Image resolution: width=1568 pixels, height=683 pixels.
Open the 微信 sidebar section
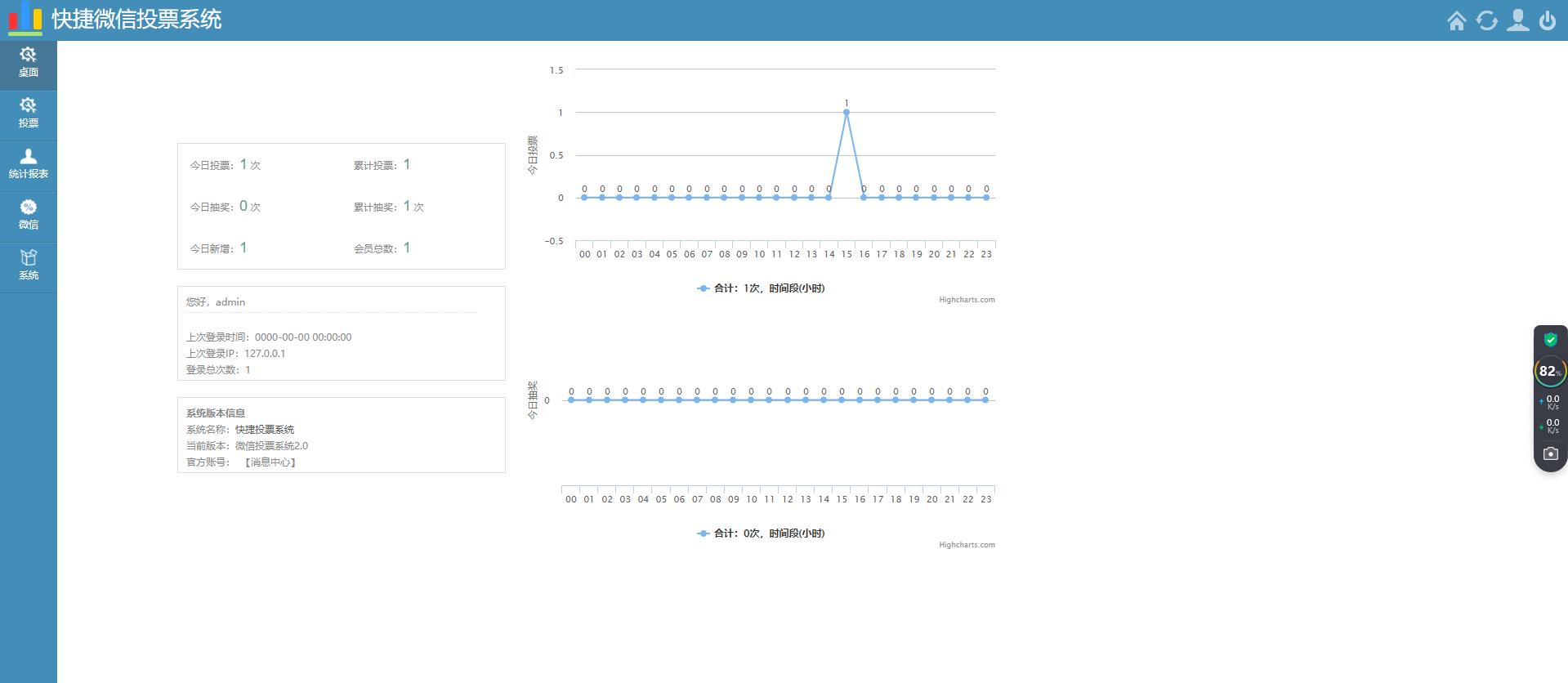tap(29, 215)
